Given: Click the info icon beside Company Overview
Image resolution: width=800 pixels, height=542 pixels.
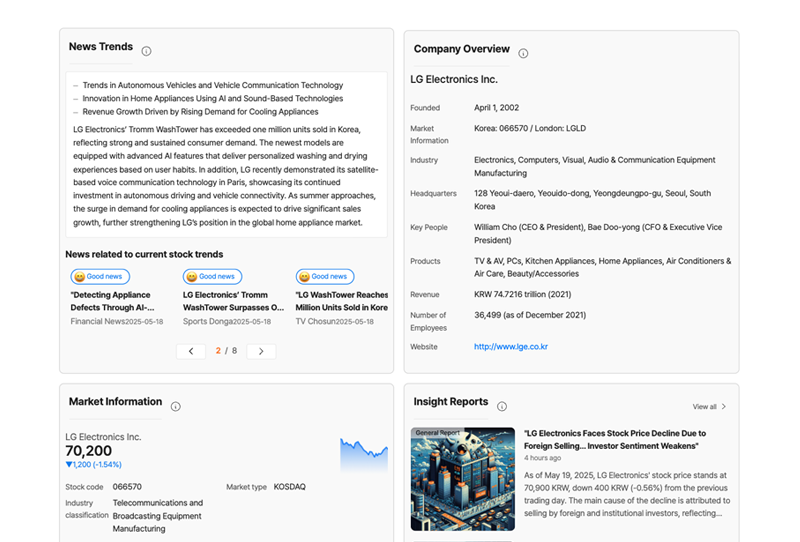Looking at the screenshot, I should (x=523, y=54).
